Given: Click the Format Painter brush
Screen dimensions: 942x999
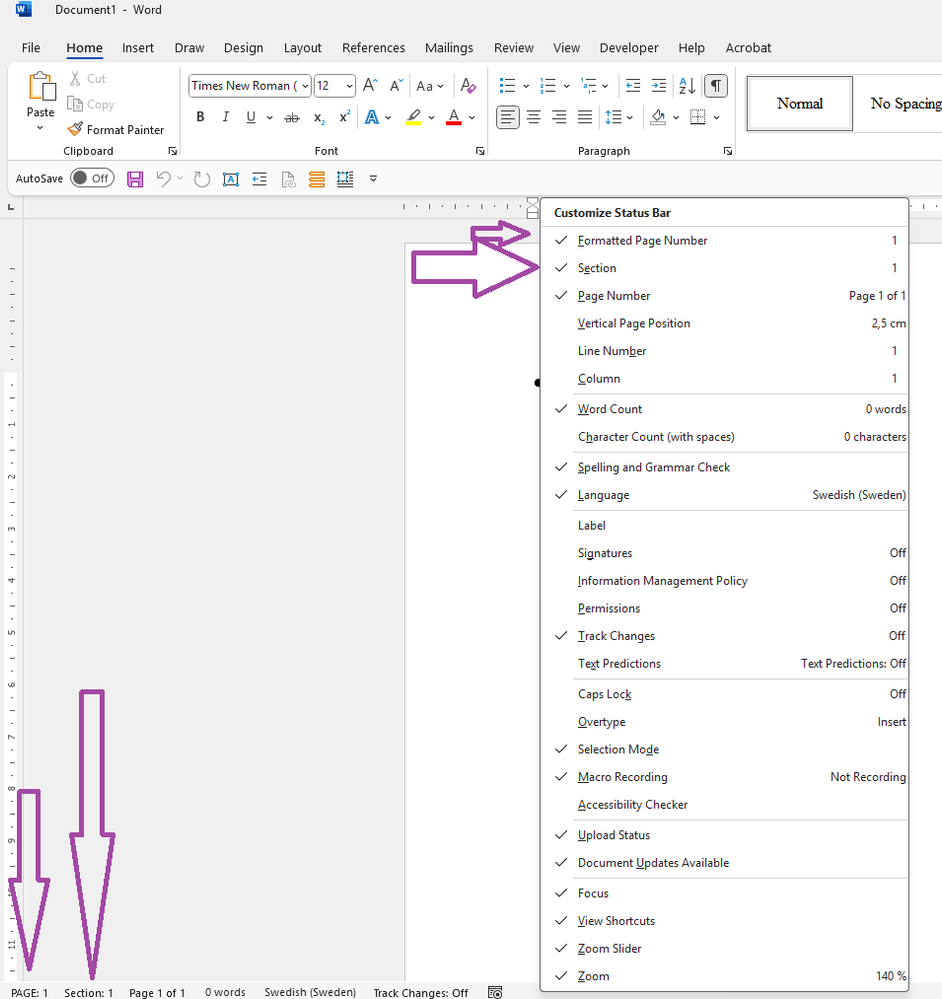Looking at the screenshot, I should (115, 130).
